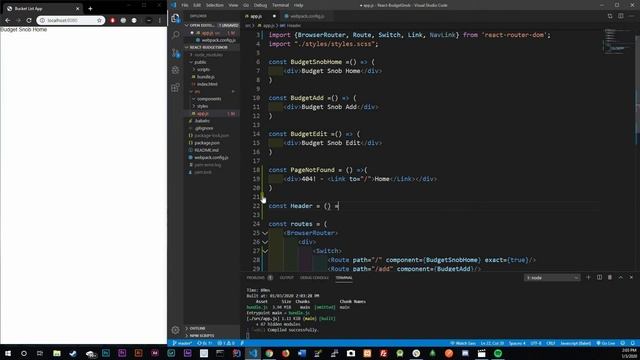Open the Search view in activity bar

tap(176, 35)
